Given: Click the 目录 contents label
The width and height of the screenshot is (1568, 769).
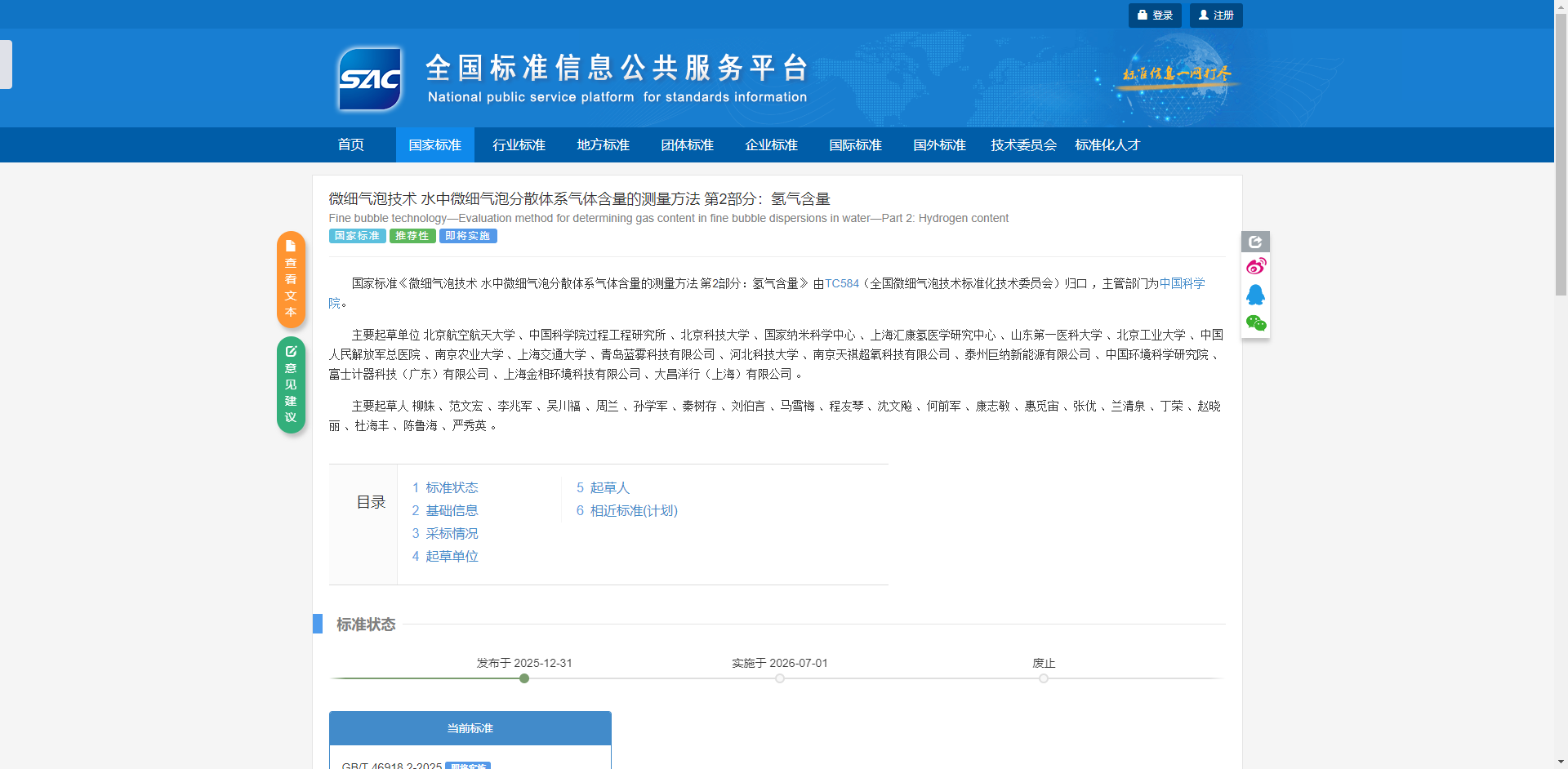Looking at the screenshot, I should pos(371,502).
